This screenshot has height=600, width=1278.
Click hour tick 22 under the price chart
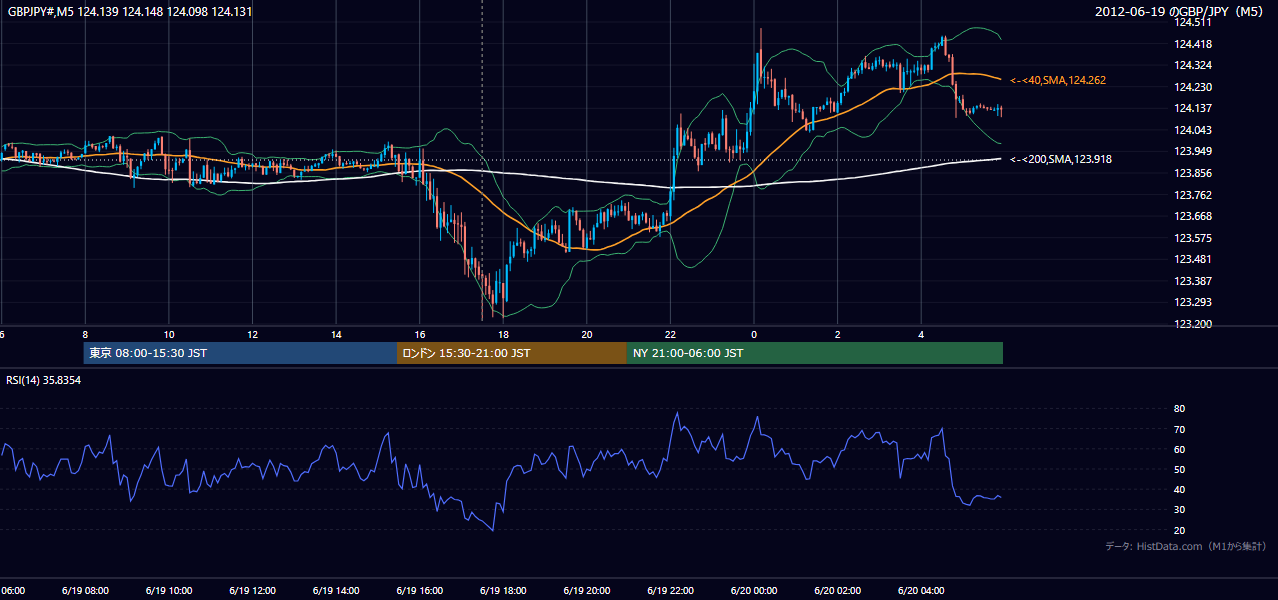click(x=670, y=335)
